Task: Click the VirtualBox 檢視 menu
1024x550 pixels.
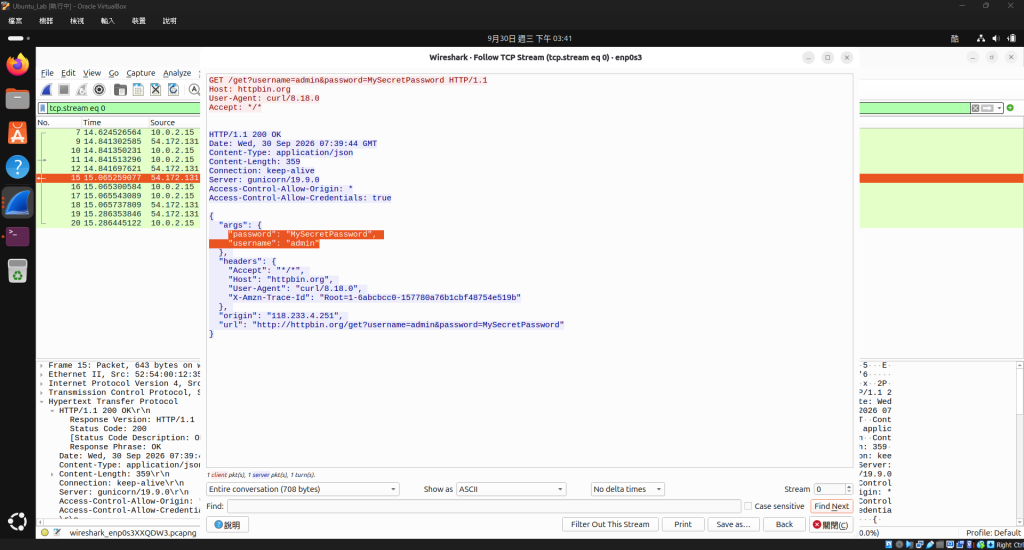Action: [x=77, y=21]
